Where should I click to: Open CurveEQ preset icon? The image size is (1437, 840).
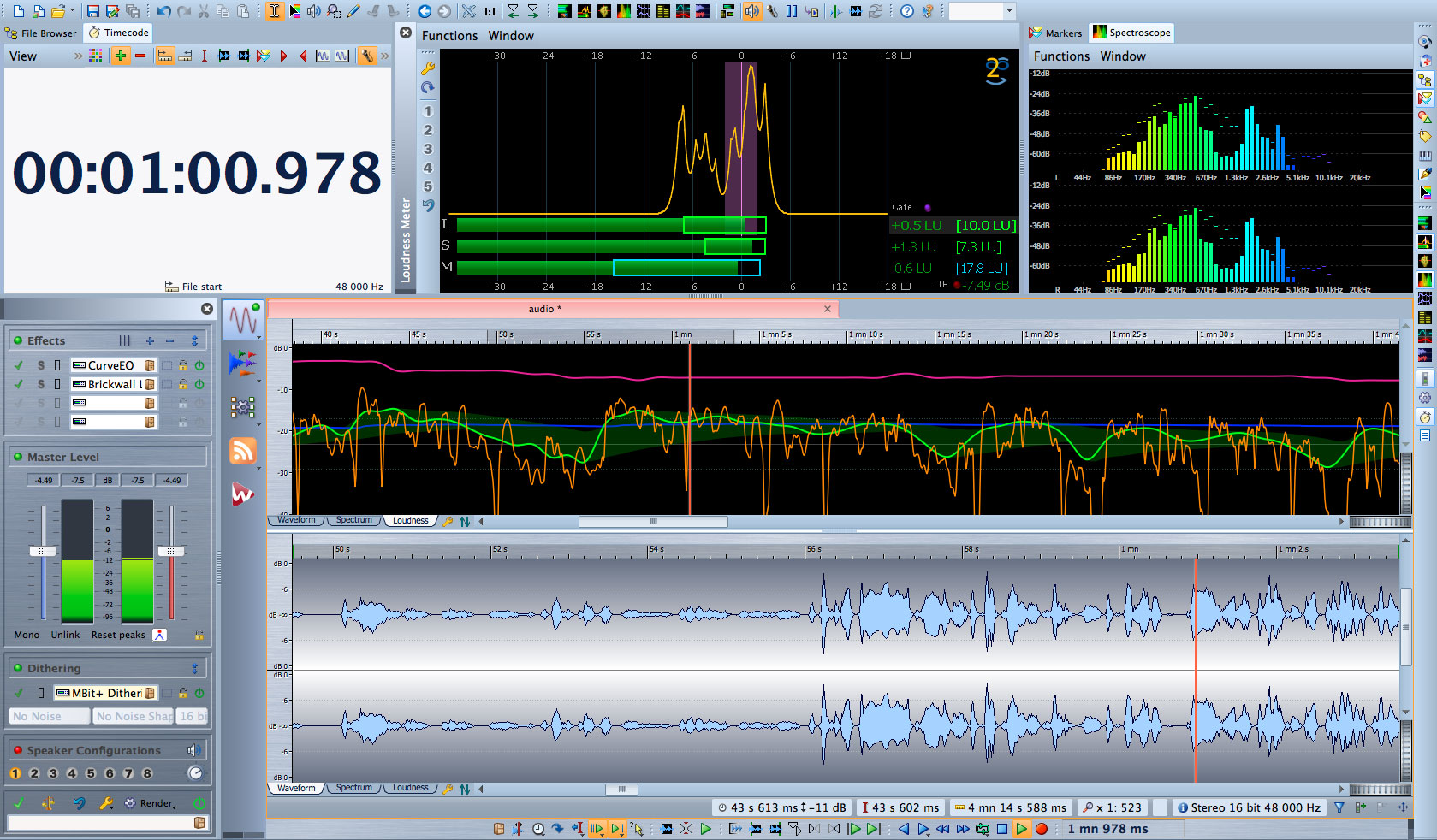click(x=150, y=365)
